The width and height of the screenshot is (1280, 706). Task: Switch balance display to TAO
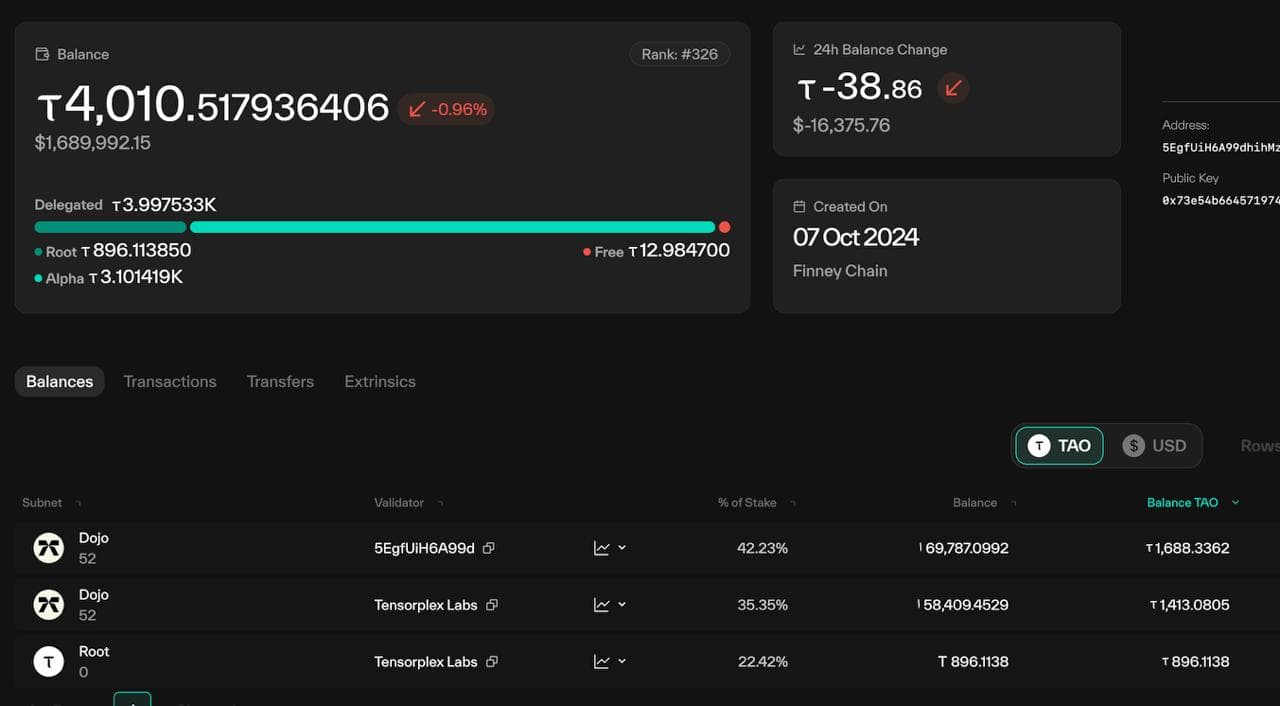1059,446
